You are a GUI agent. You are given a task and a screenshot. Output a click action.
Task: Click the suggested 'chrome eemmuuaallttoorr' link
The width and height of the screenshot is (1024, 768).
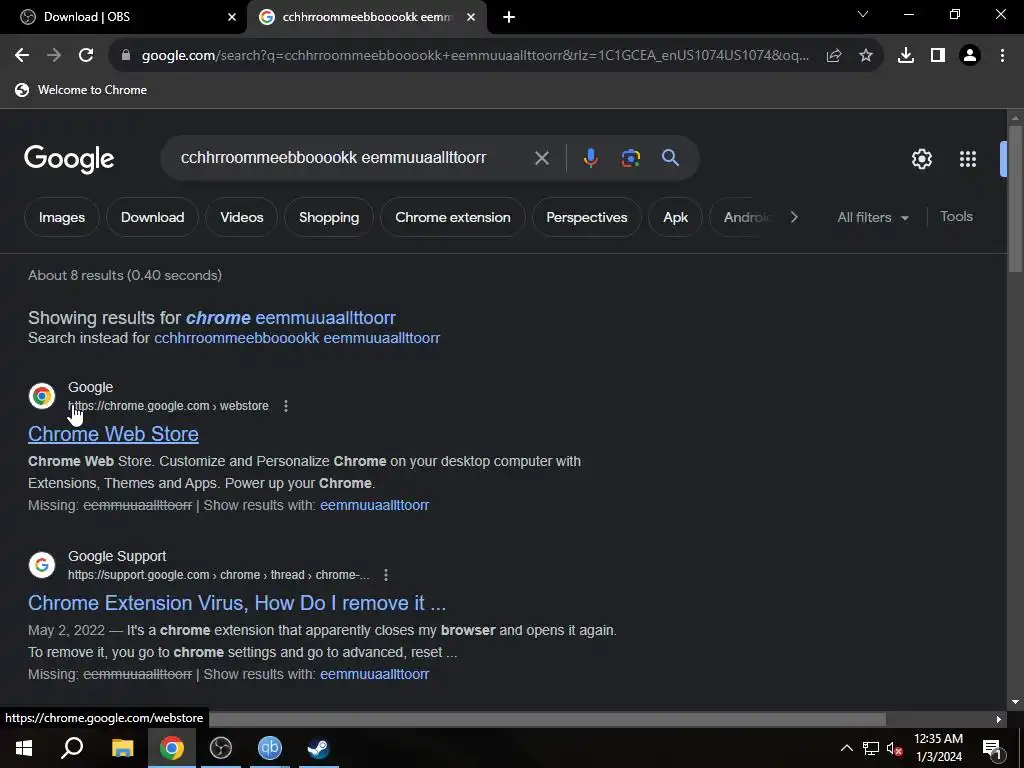click(x=291, y=318)
